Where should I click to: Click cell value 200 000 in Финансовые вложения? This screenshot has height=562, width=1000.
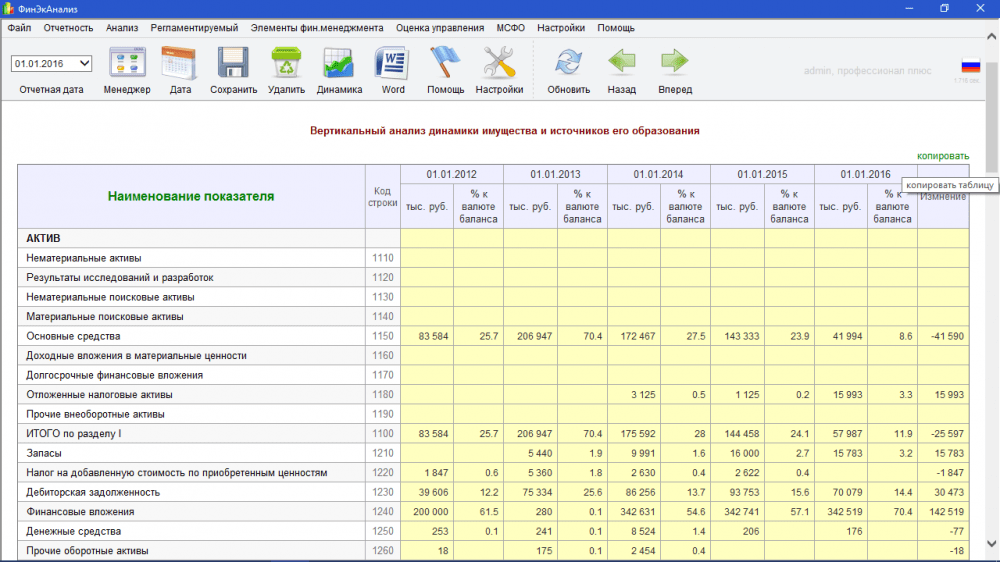click(x=430, y=512)
